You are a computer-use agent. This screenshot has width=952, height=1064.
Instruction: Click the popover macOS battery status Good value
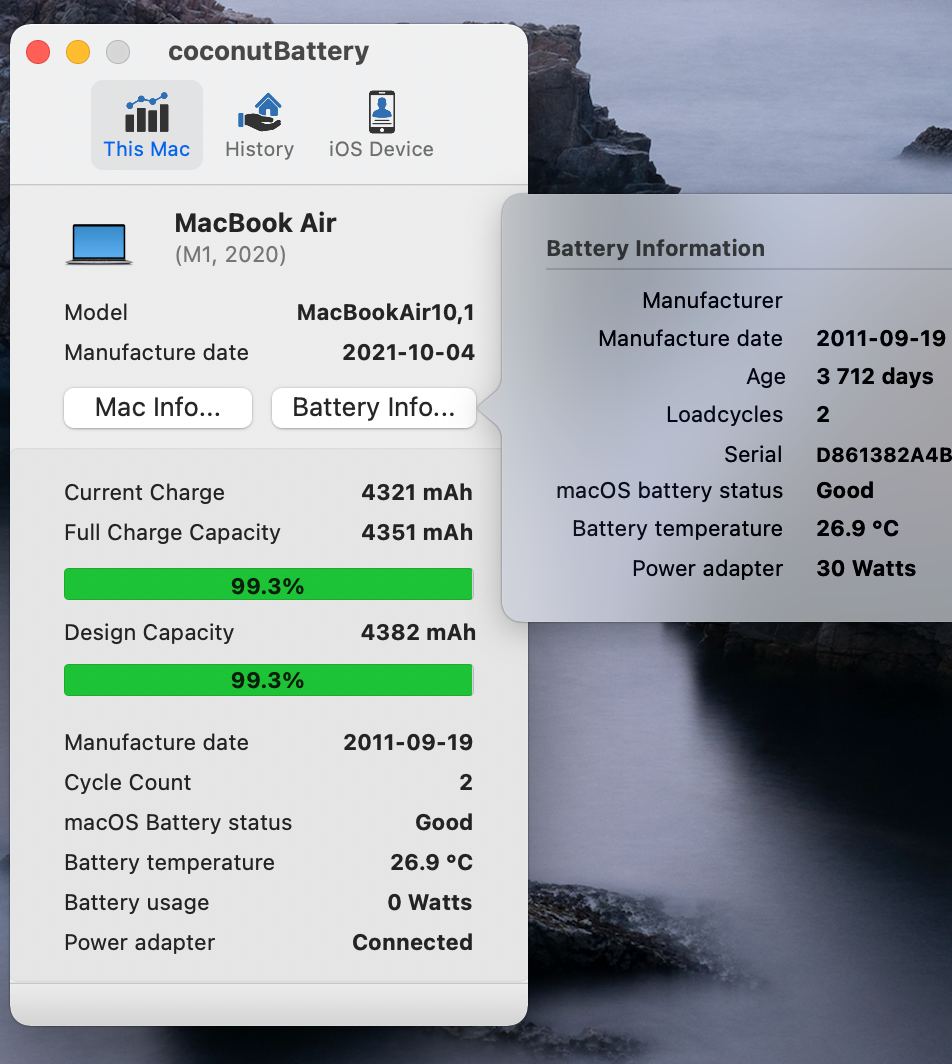point(845,491)
